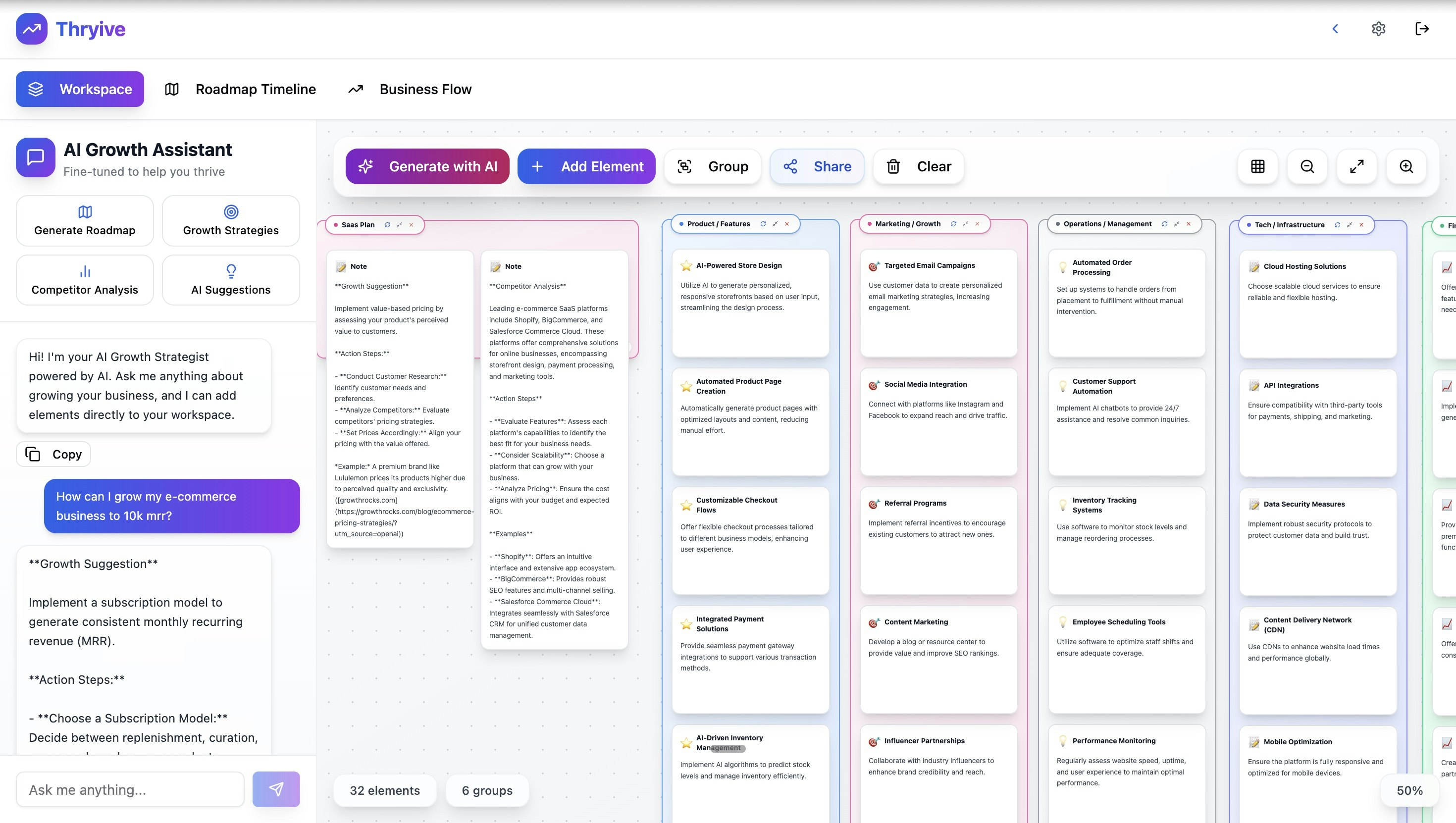
Task: Zoom out the canvas
Action: point(1307,166)
